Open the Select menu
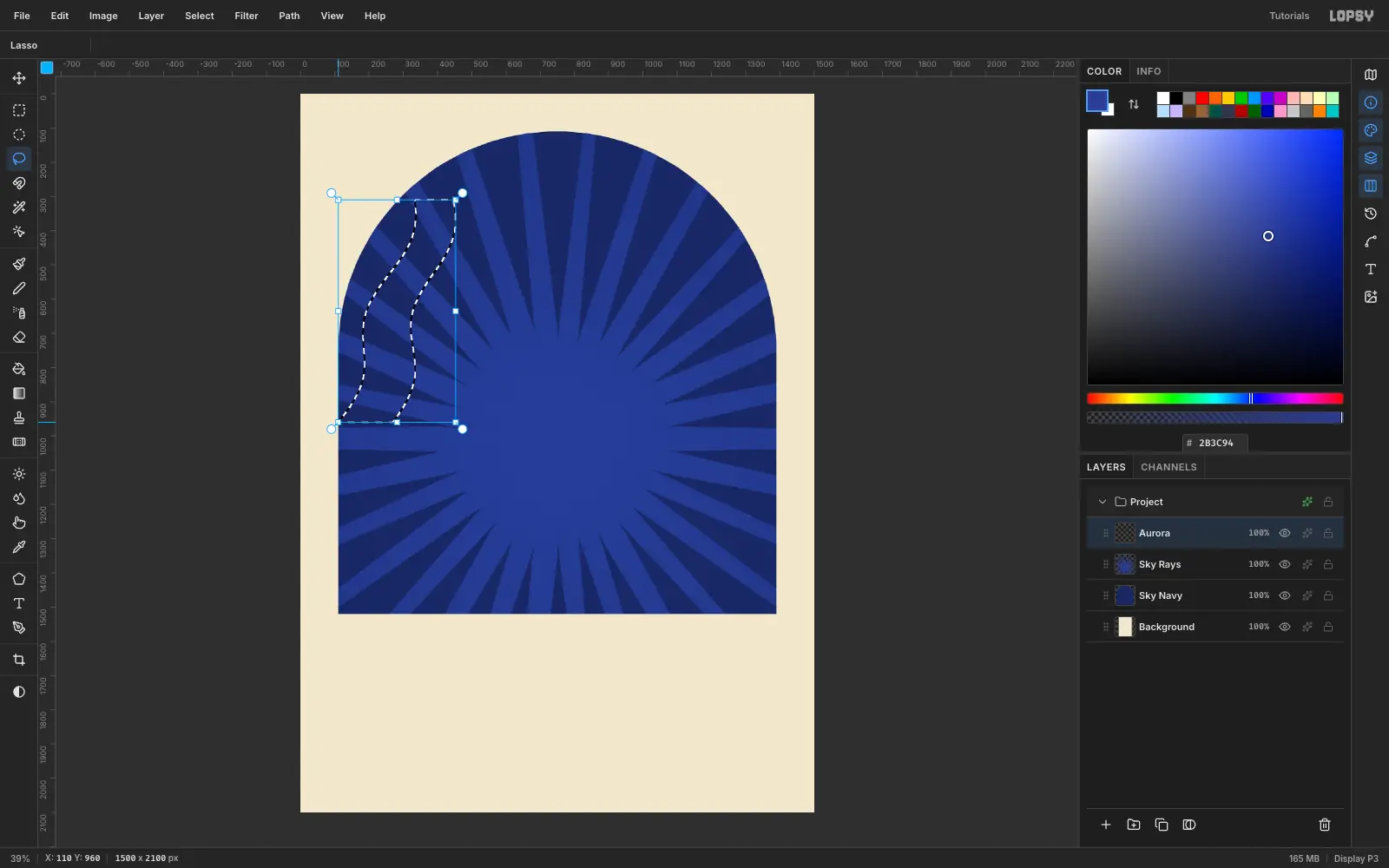The width and height of the screenshot is (1389, 868). [200, 16]
